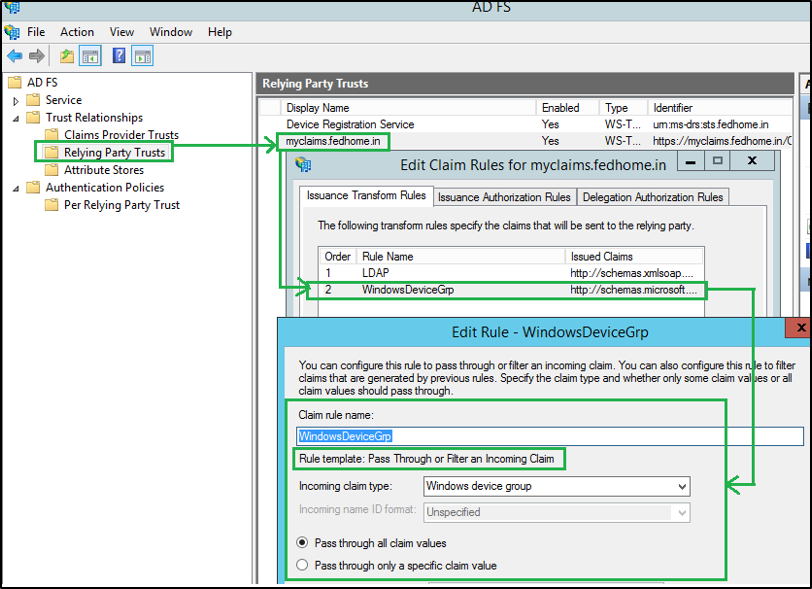Open the Action menu
This screenshot has height=589, width=812.
(77, 31)
